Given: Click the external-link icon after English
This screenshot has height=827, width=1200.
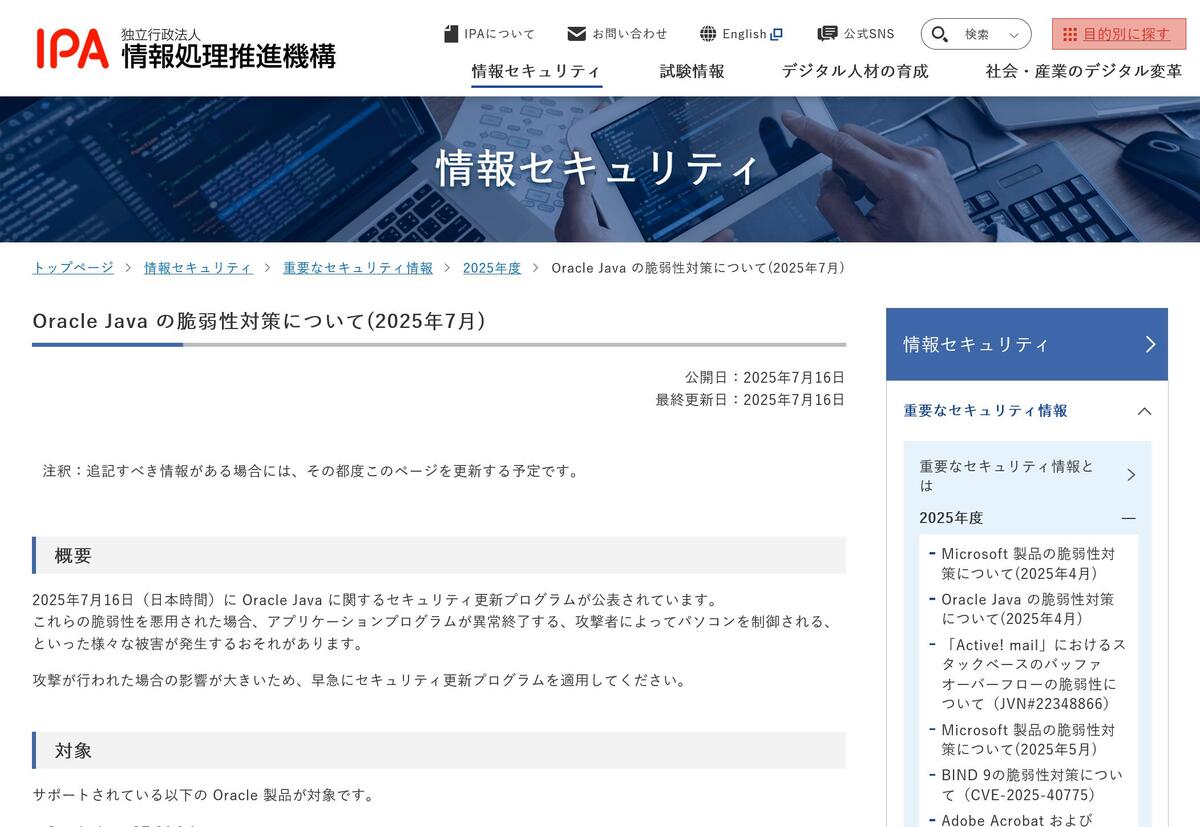Looking at the screenshot, I should pyautogui.click(x=777, y=34).
